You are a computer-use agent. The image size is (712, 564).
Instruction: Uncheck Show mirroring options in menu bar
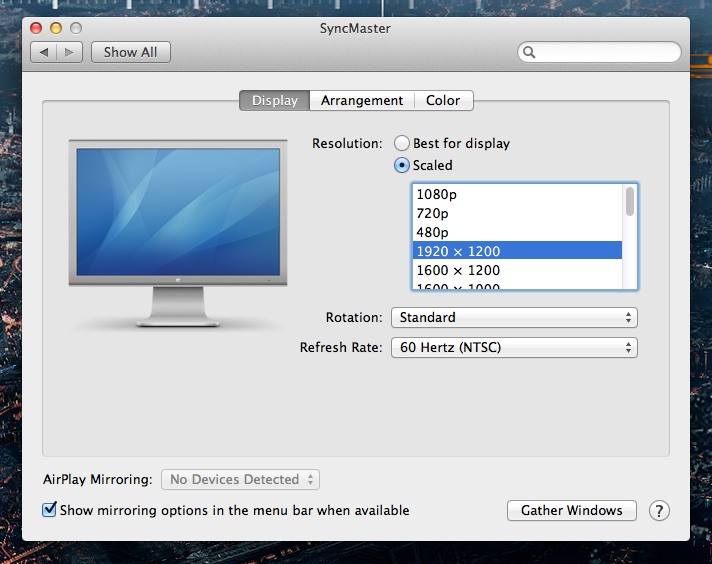(49, 510)
